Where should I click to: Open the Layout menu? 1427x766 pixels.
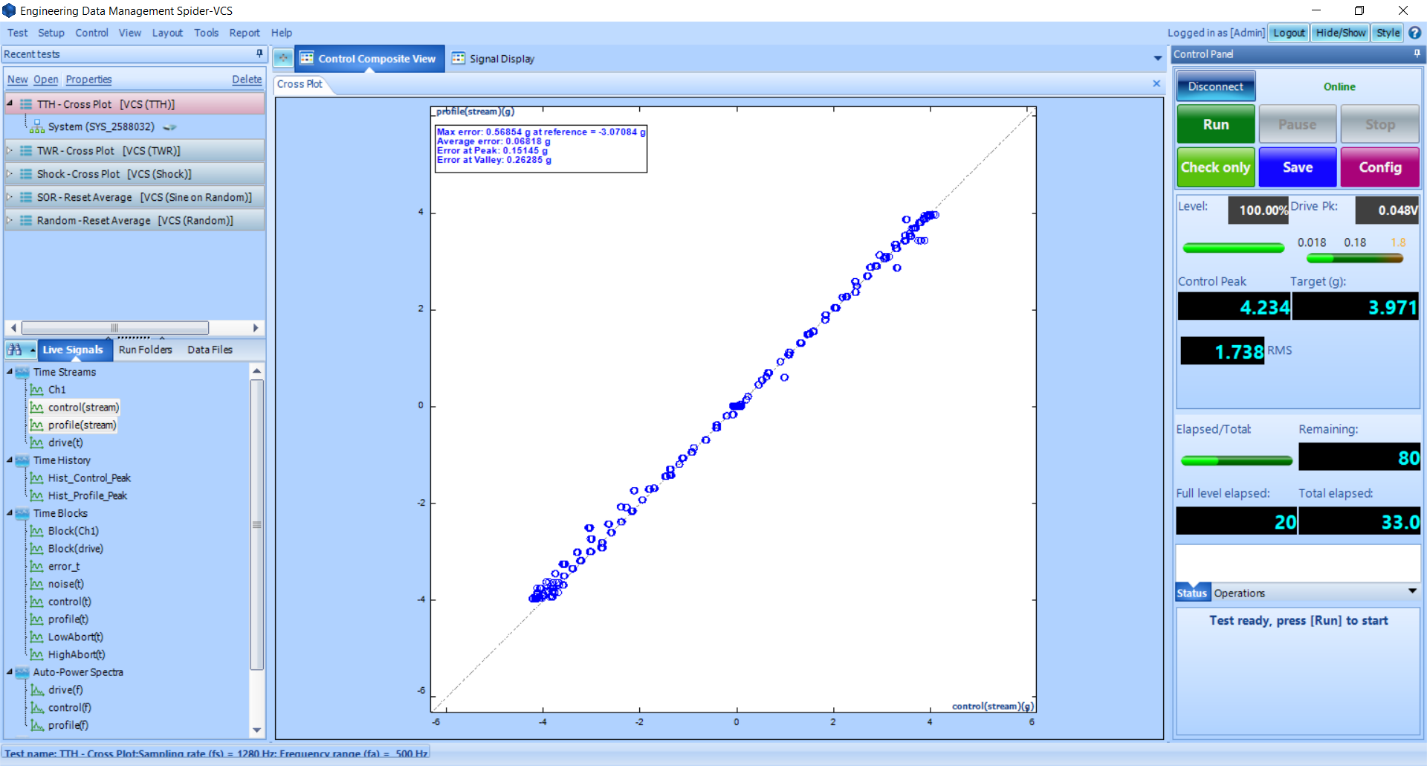pyautogui.click(x=168, y=32)
